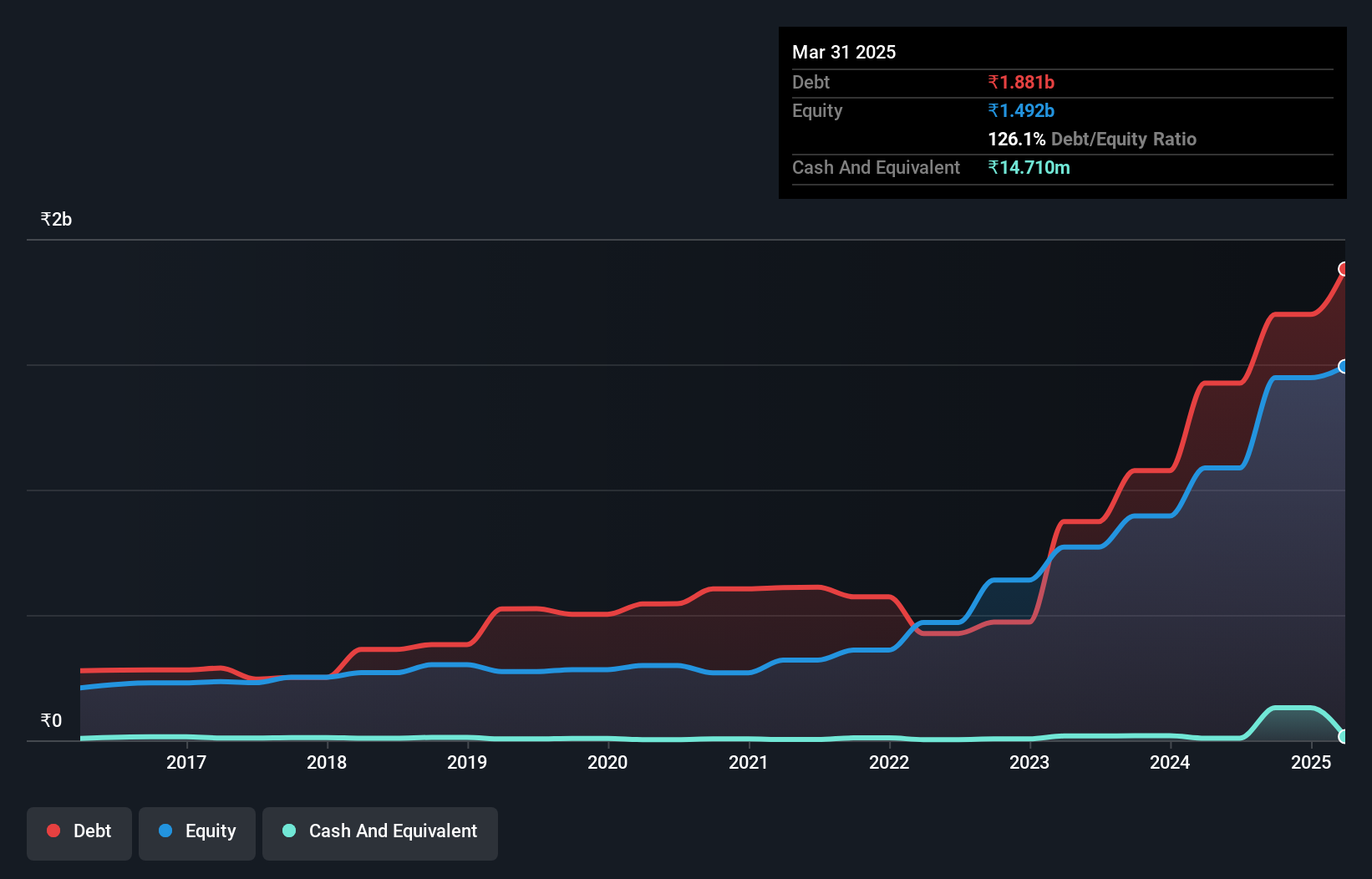Click the red Debt endpoint marker on the chart
1372x879 pixels.
tap(1344, 268)
